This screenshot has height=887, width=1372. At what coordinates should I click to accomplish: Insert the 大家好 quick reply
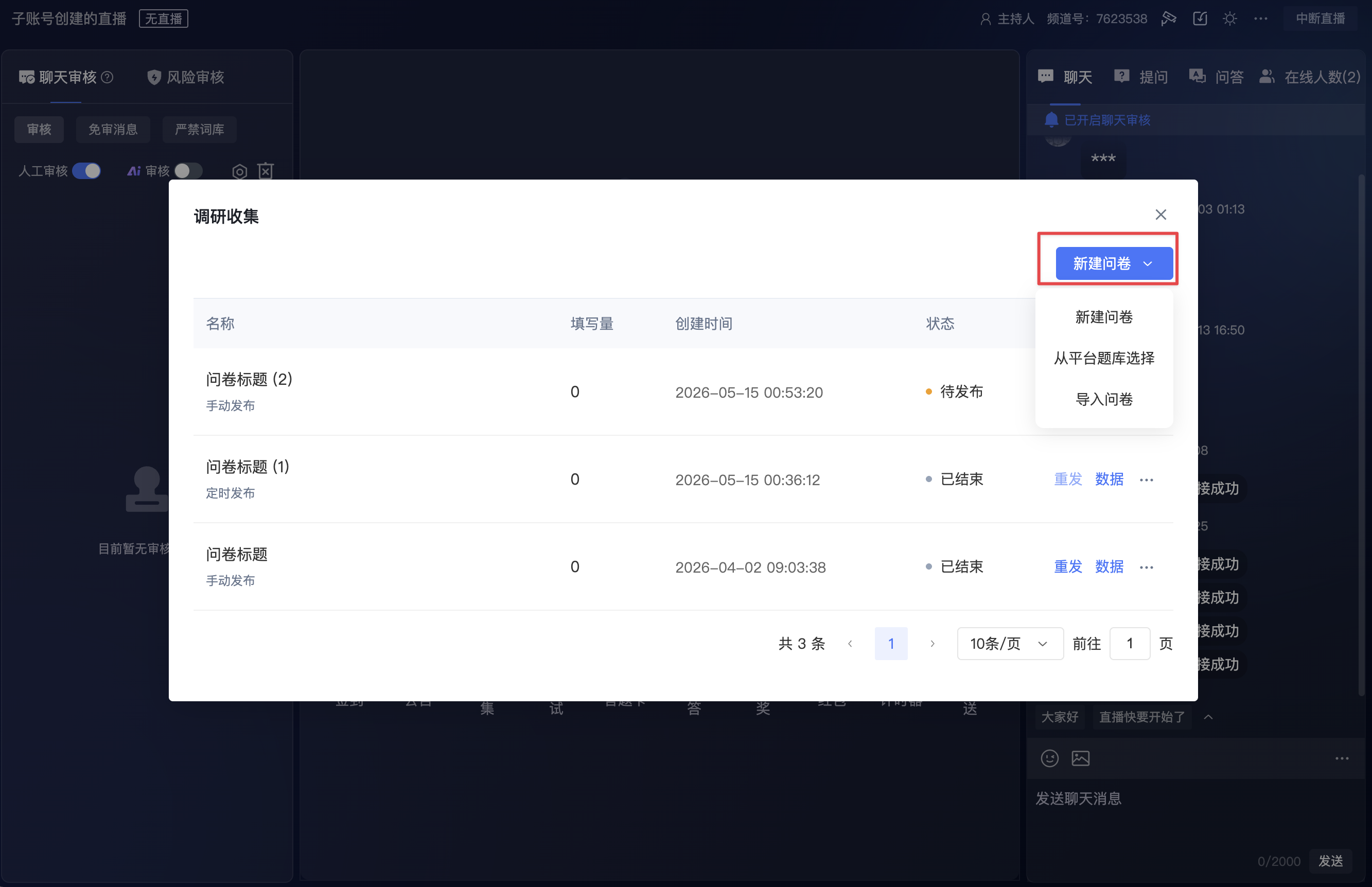coord(1059,717)
